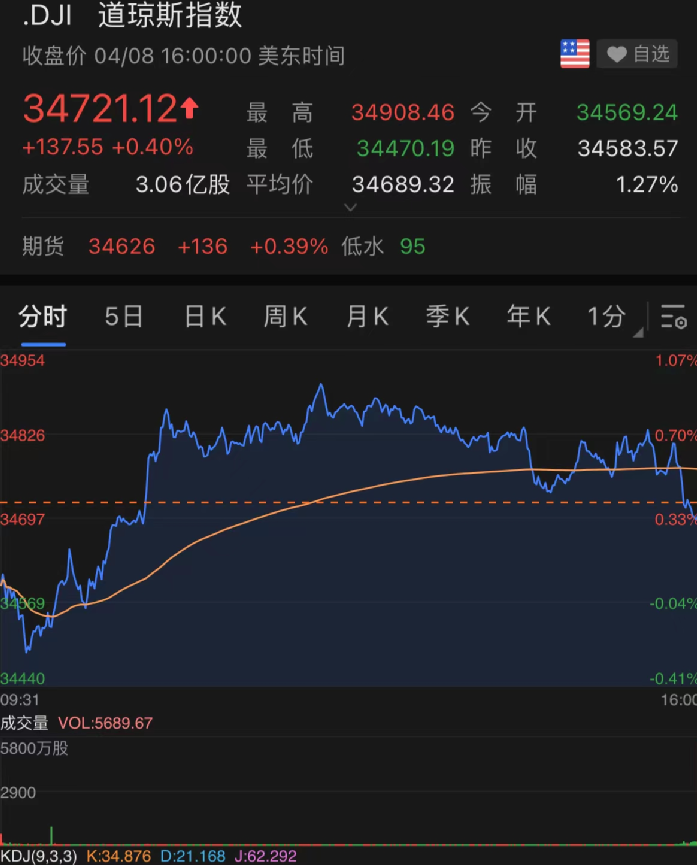The height and width of the screenshot is (865, 697).
Task: Tap today's open 34569.24
Action: (627, 113)
